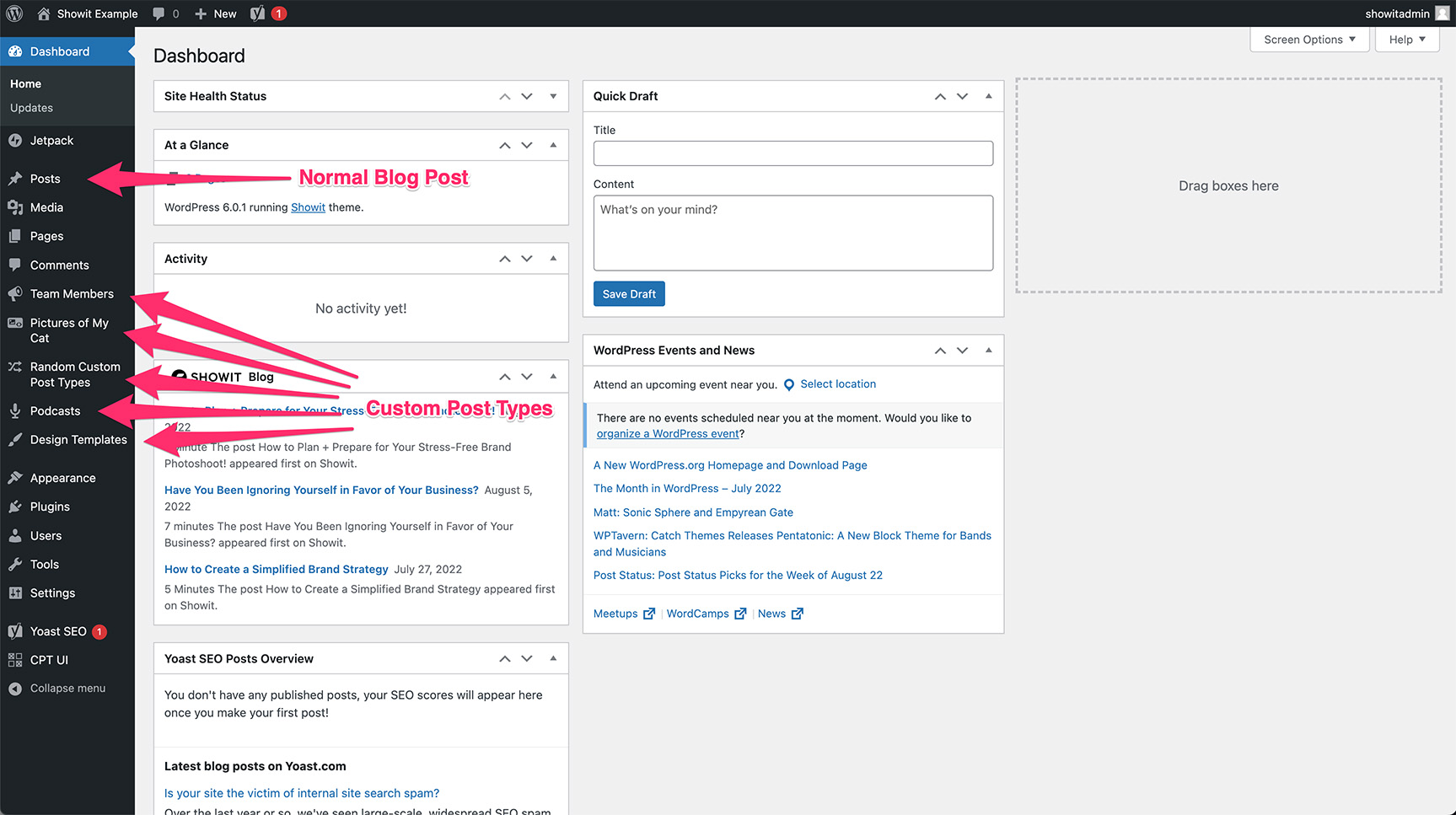Open Site Health Status widget options arrow
Image resolution: width=1456 pixels, height=815 pixels.
554,95
